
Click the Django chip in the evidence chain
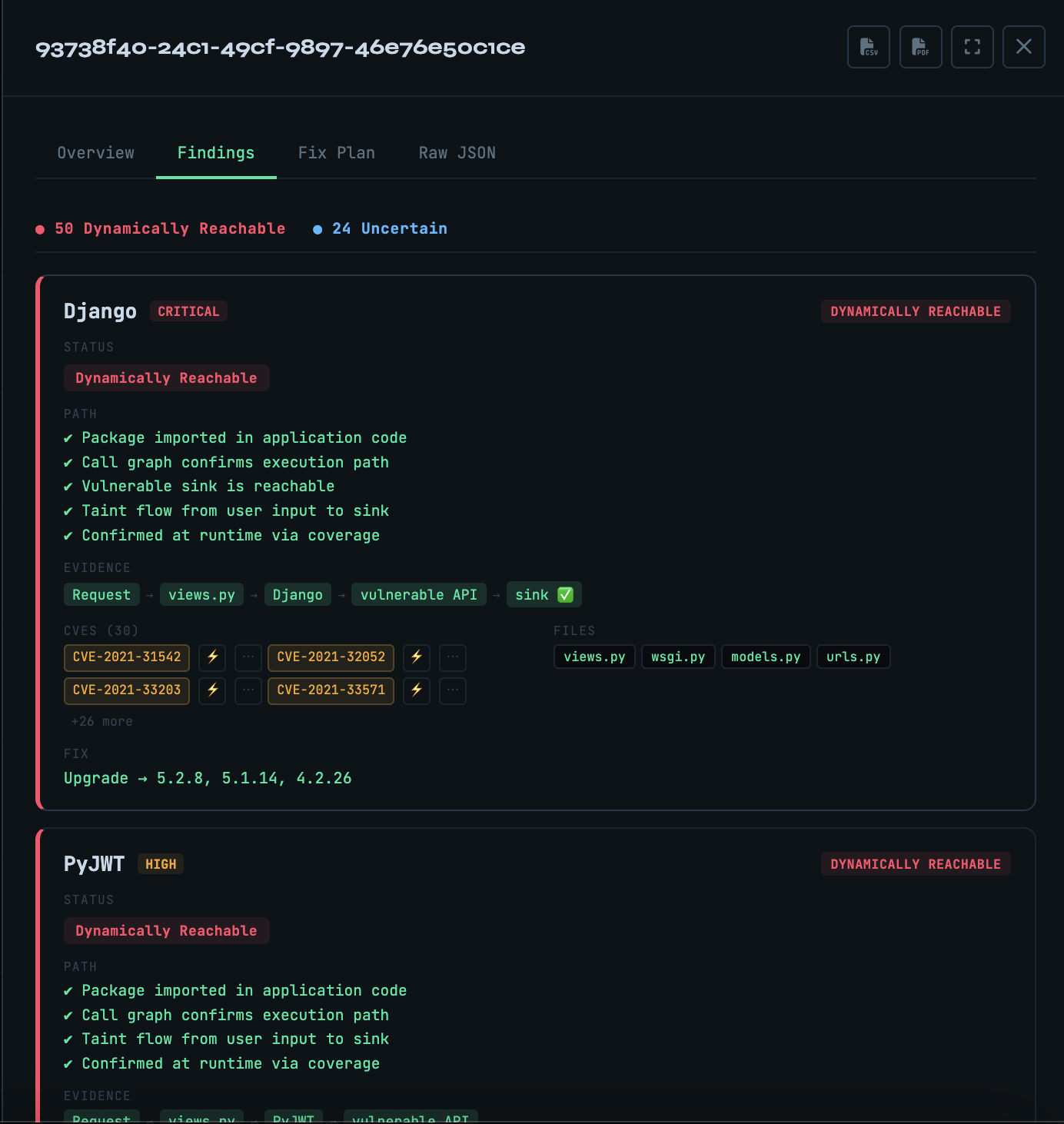click(x=298, y=595)
